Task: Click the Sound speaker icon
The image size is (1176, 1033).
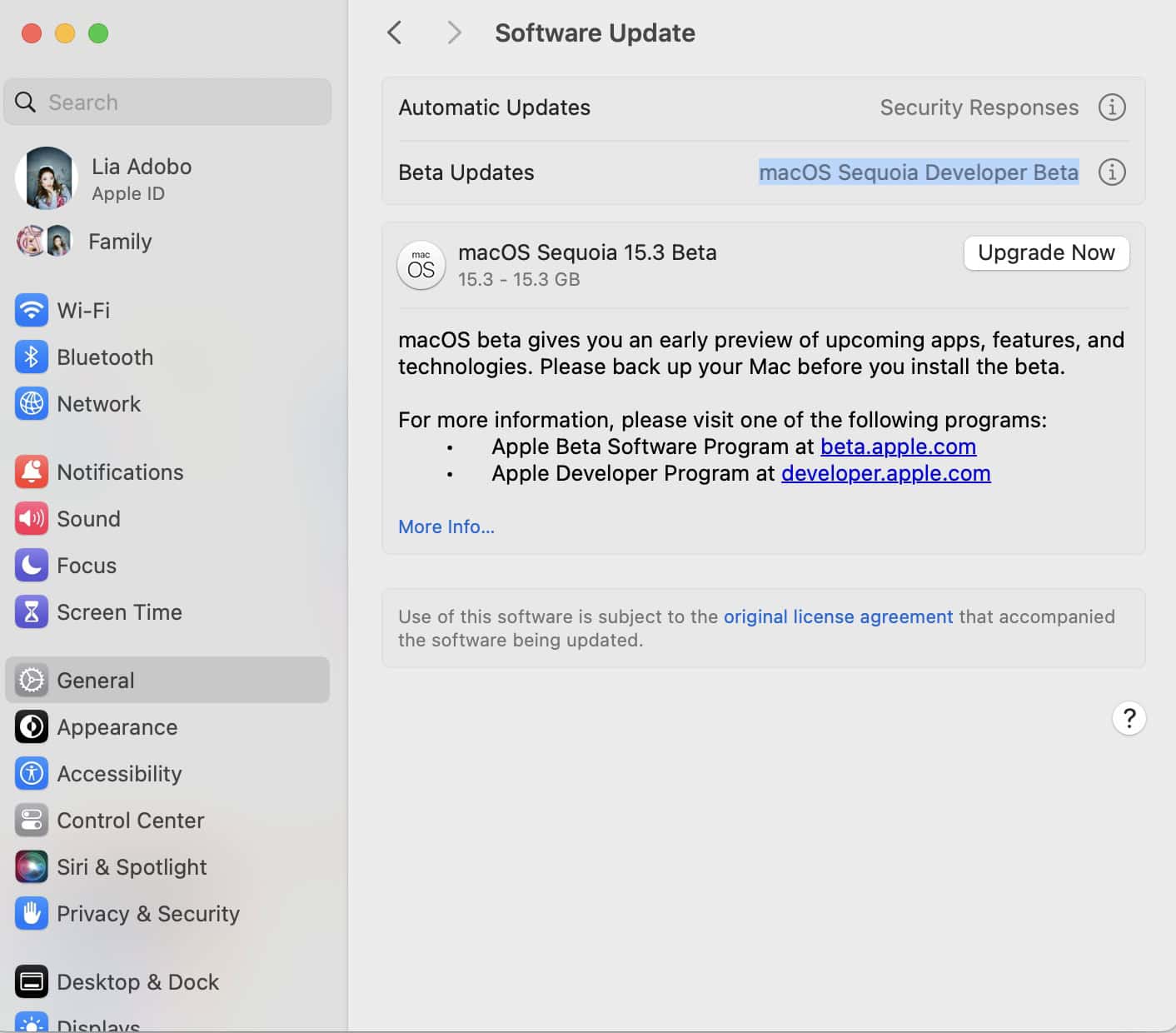Action: click(x=32, y=519)
